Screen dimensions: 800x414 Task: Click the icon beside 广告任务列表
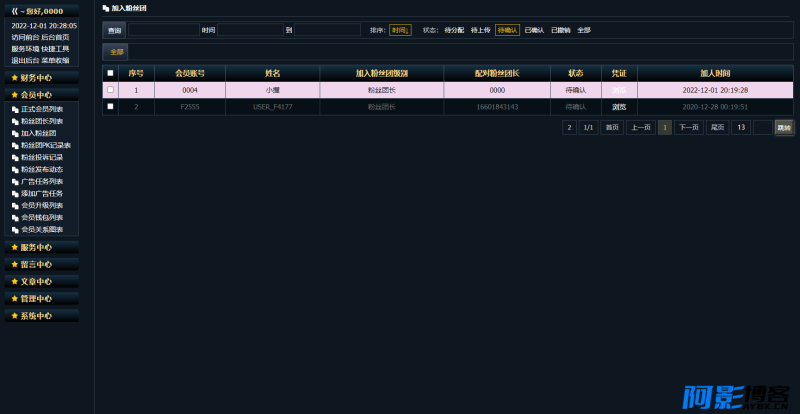click(x=15, y=182)
